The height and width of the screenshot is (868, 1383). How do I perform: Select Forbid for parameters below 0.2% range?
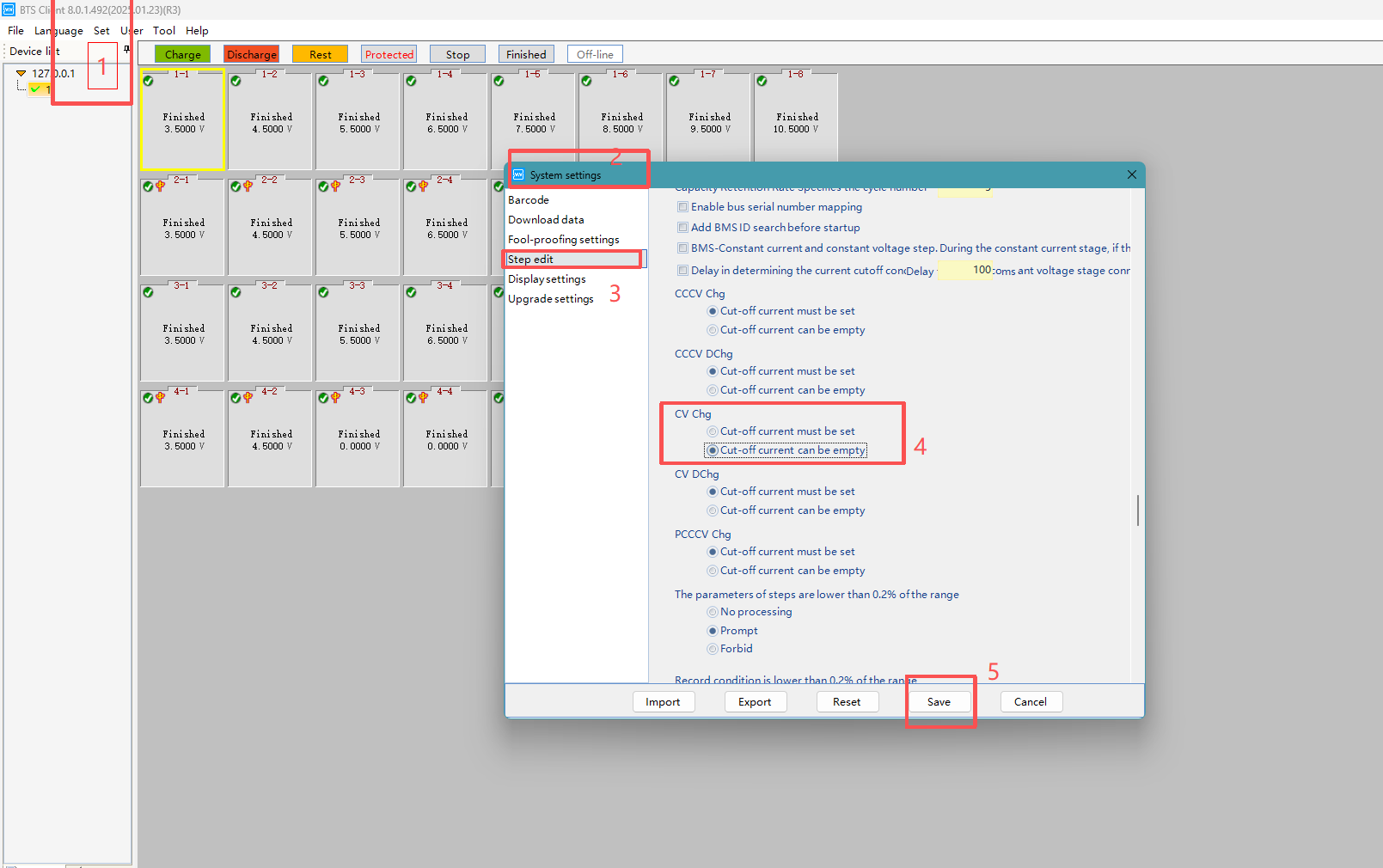pos(713,649)
